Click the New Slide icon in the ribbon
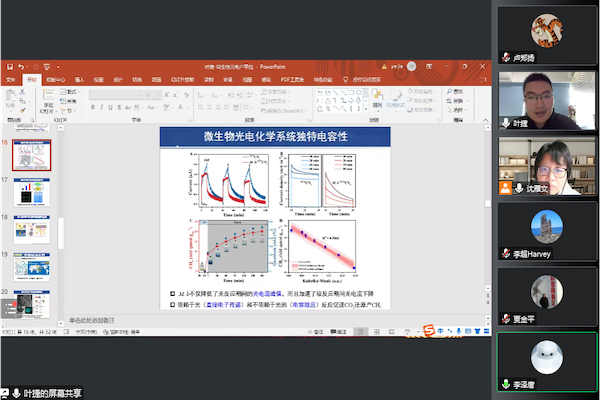The height and width of the screenshot is (400, 600). (48, 98)
